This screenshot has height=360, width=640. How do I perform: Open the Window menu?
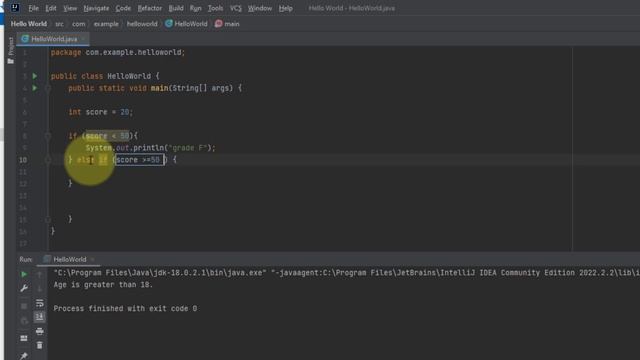260,8
